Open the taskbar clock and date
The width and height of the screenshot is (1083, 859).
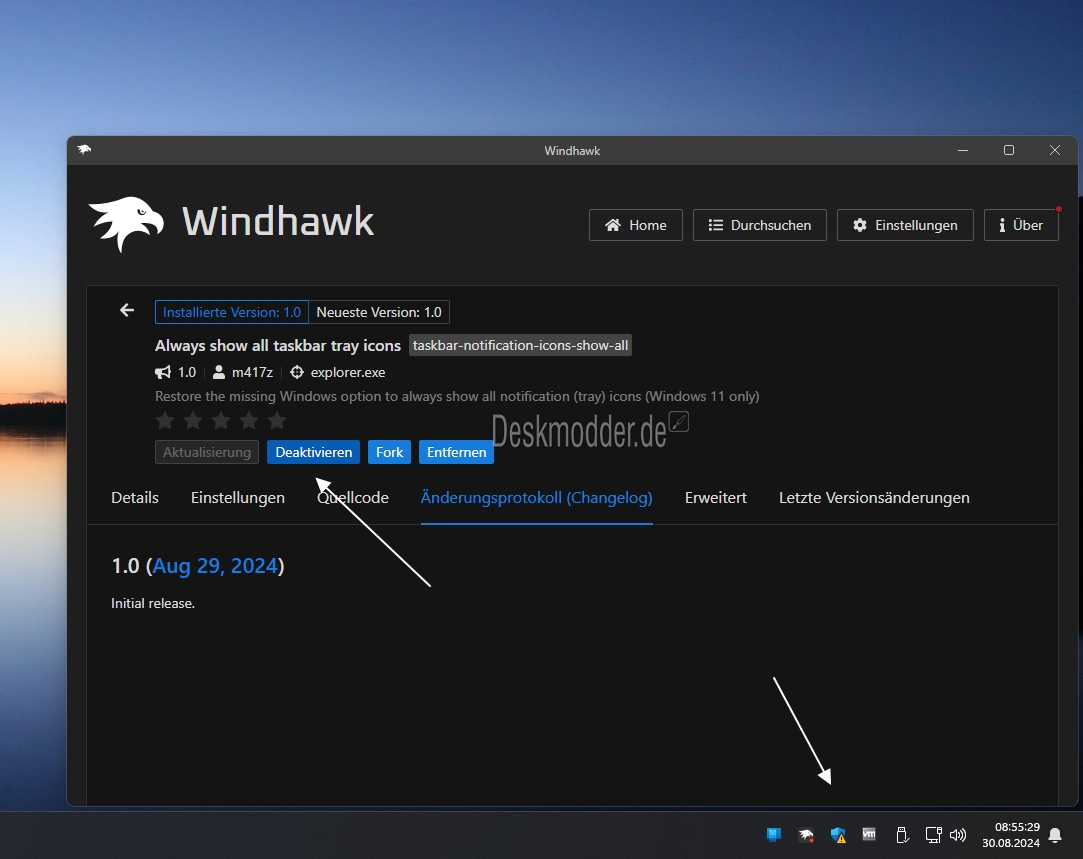coord(1011,835)
